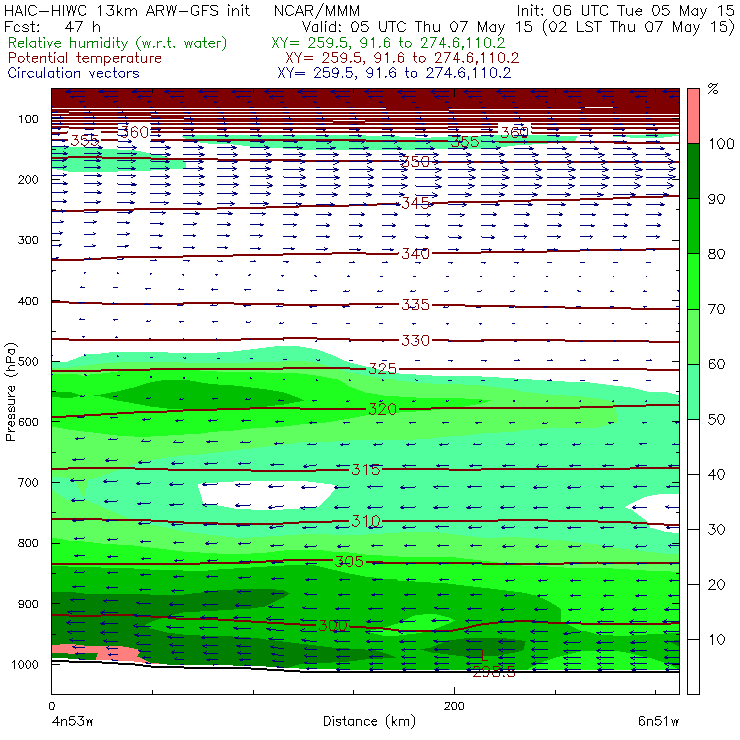Click the white color bar segment between 20 and 30

pyautogui.click(x=693, y=556)
